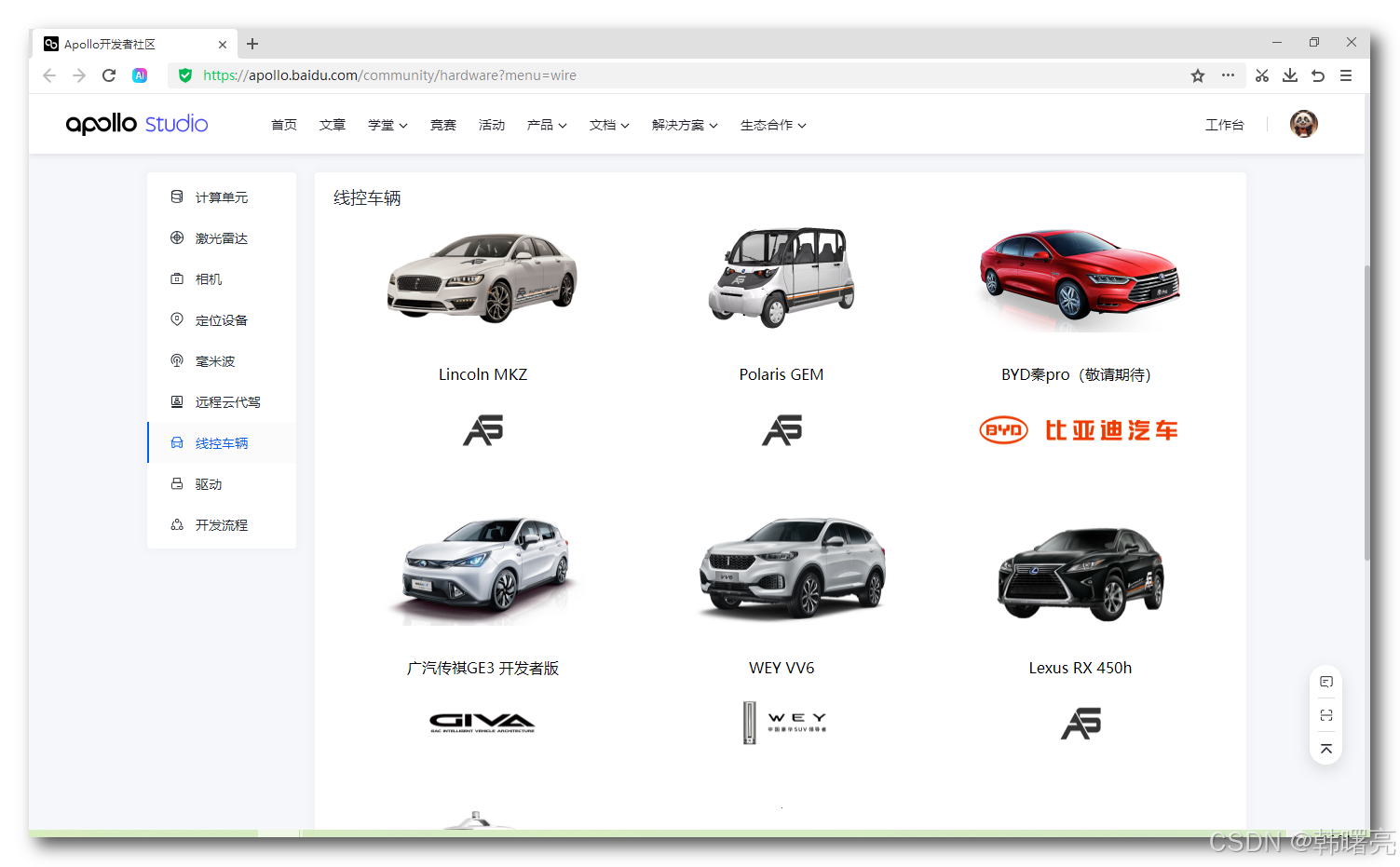
Task: Bookmark the page with the star icon
Action: tap(1198, 75)
